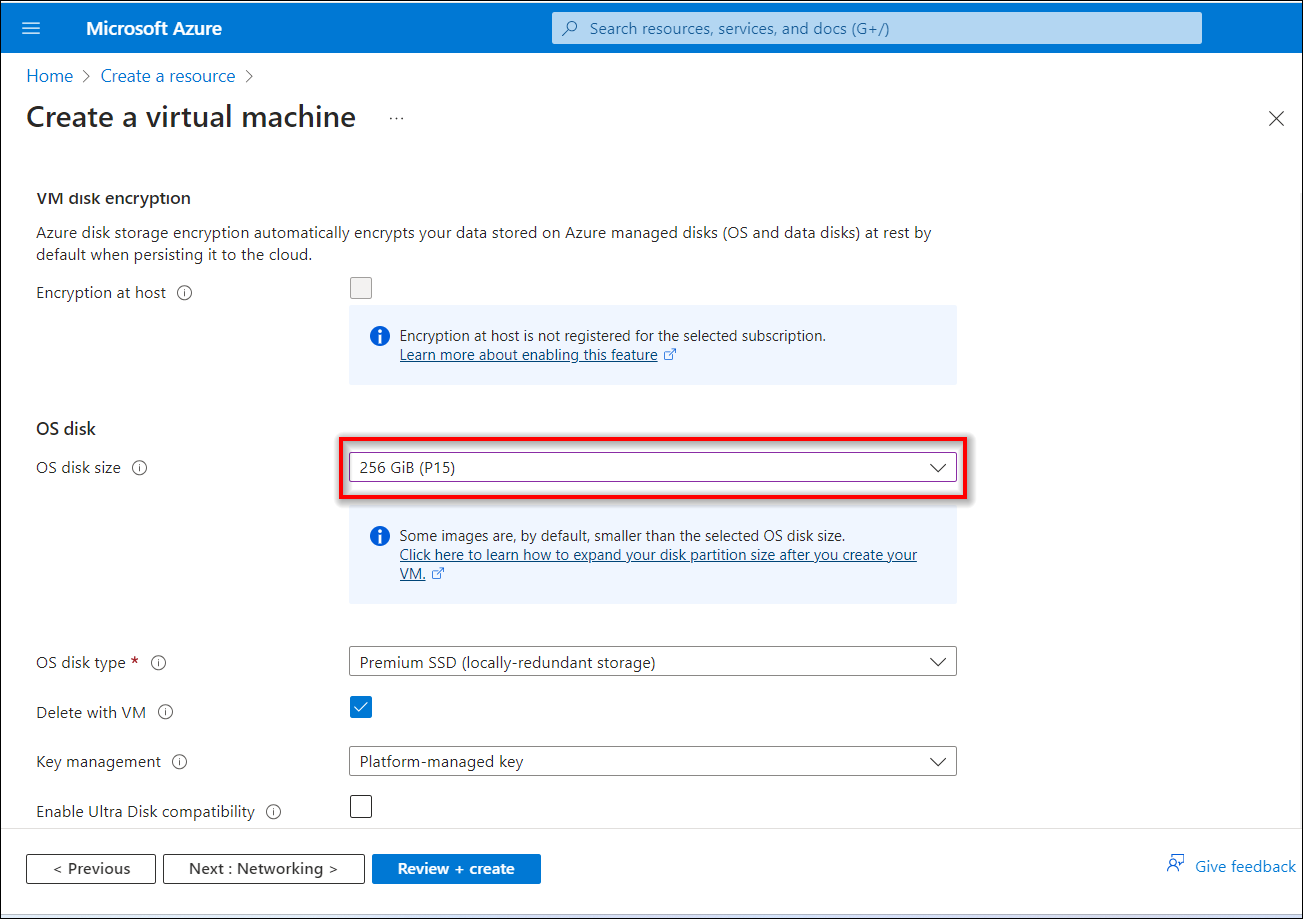Click info icon next to Encryption at host

(x=184, y=293)
